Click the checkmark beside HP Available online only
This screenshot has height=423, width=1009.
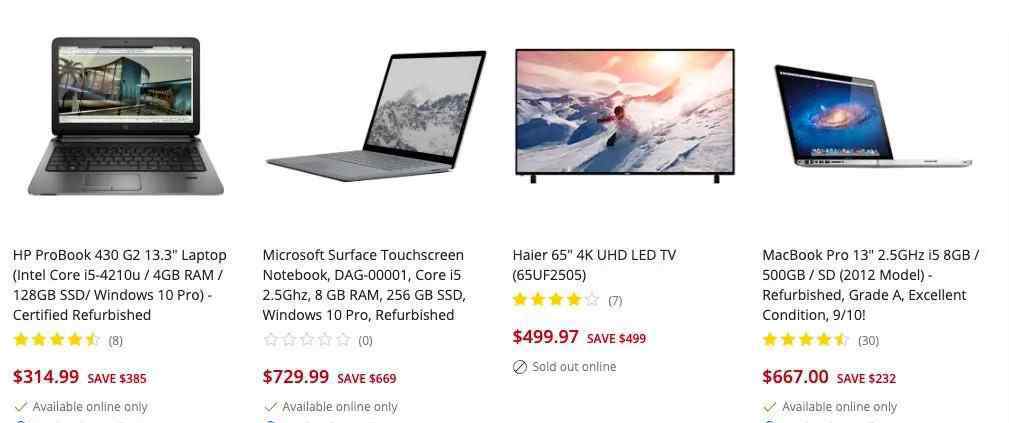(x=20, y=407)
